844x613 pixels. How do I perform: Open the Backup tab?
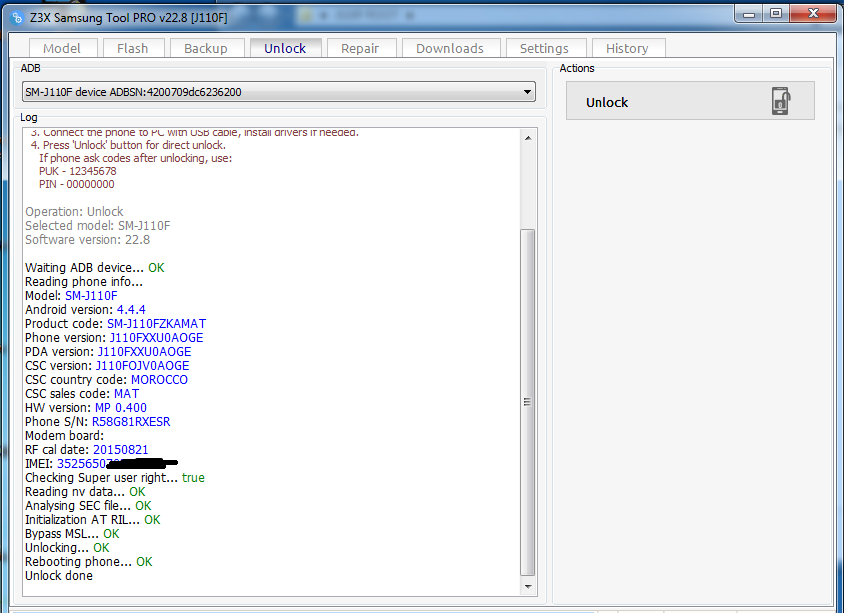206,48
